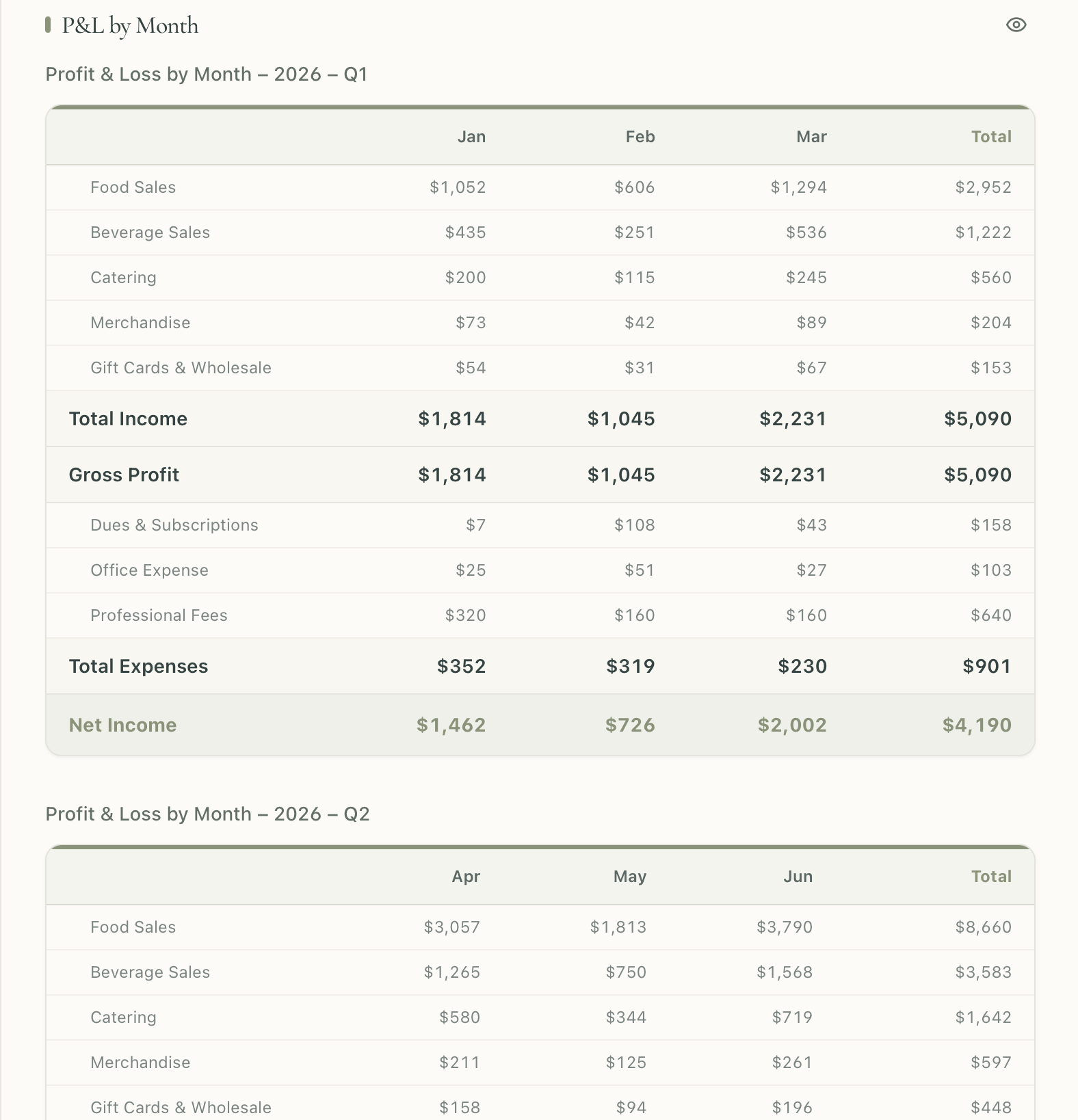Click Q2 Beverage Sales total $3,583
This screenshot has width=1078, height=1120.
click(x=983, y=972)
